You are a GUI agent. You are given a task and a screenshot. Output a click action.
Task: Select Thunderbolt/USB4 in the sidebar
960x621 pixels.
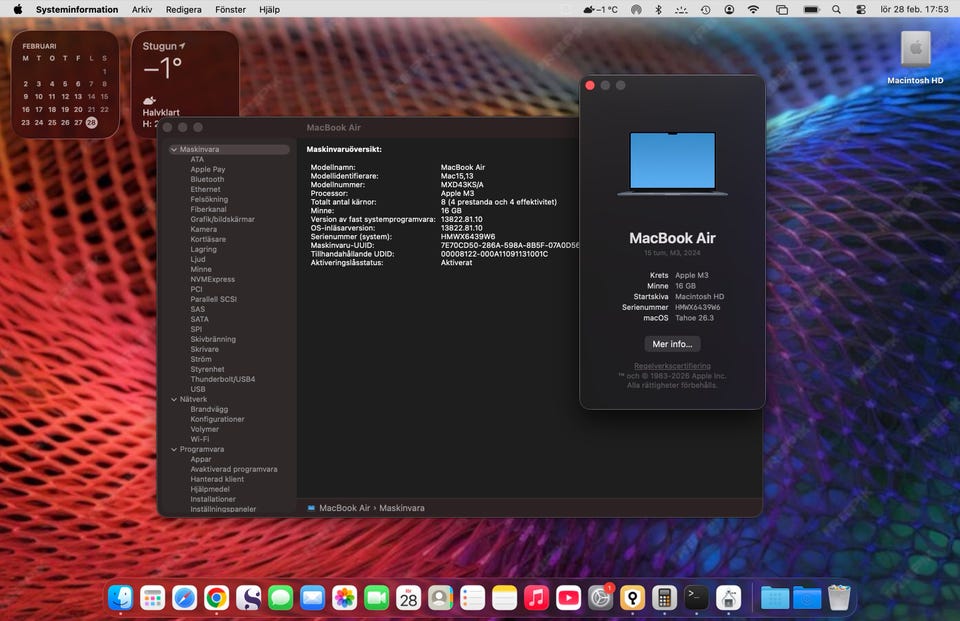pyautogui.click(x=222, y=379)
